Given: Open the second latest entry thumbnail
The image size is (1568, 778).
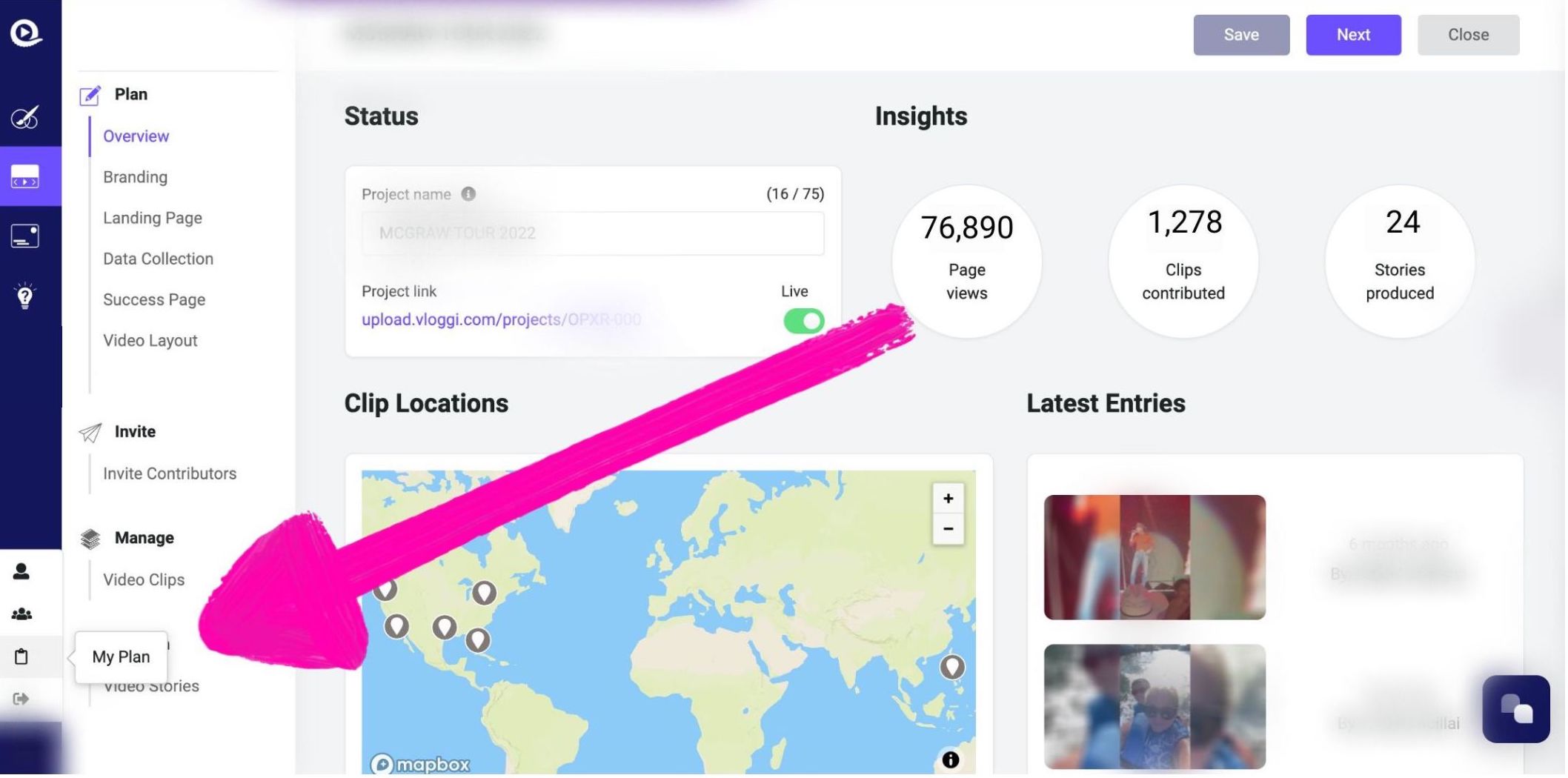Looking at the screenshot, I should point(1156,708).
